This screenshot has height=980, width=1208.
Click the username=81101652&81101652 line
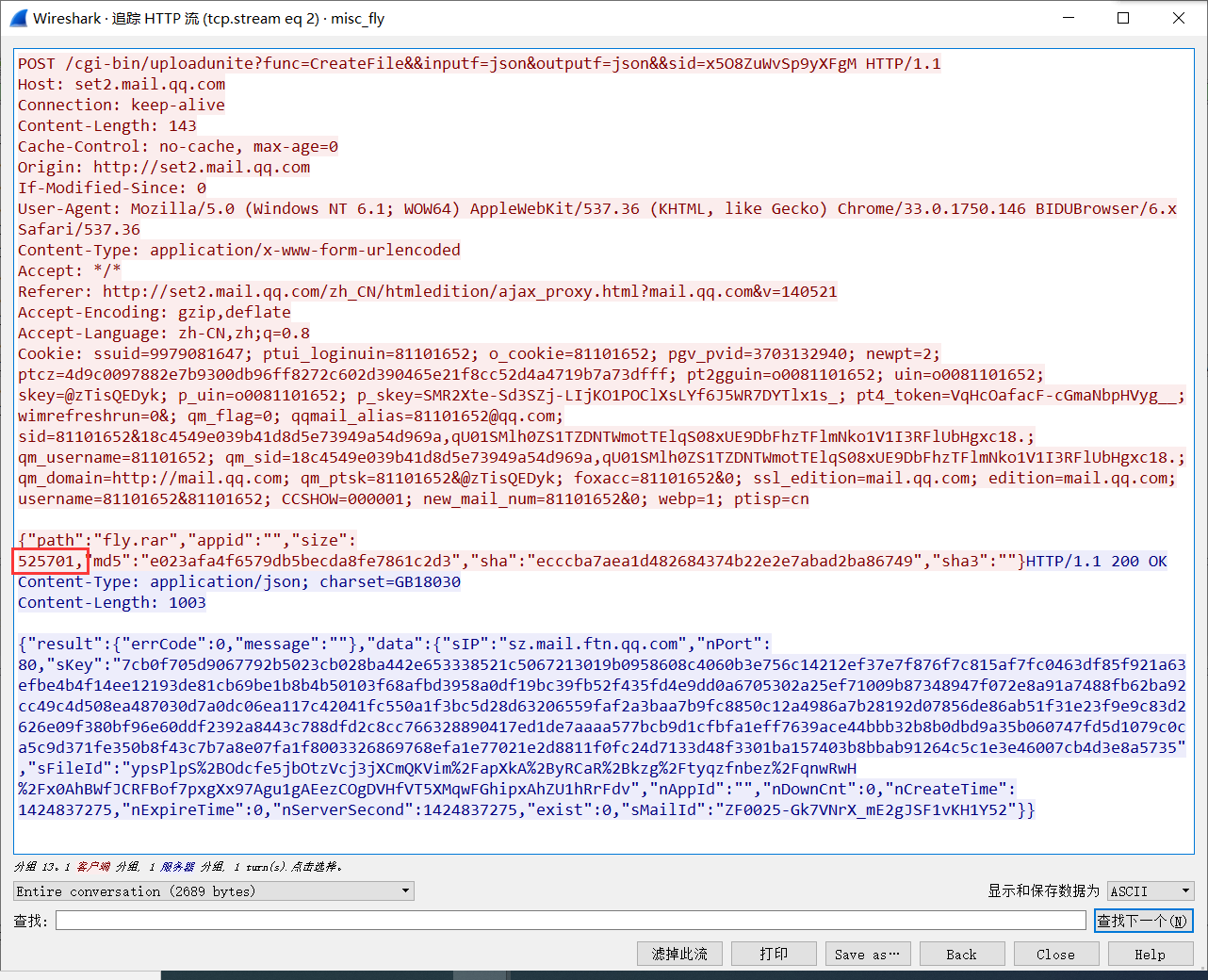(414, 498)
